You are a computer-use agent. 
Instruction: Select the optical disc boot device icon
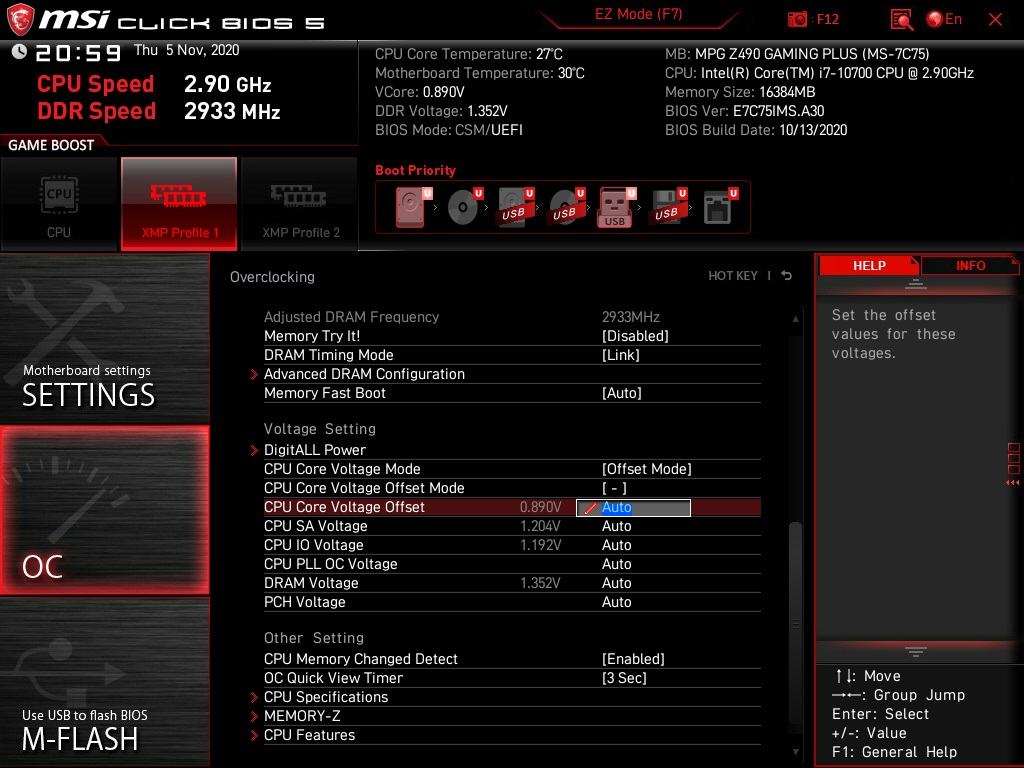[464, 207]
